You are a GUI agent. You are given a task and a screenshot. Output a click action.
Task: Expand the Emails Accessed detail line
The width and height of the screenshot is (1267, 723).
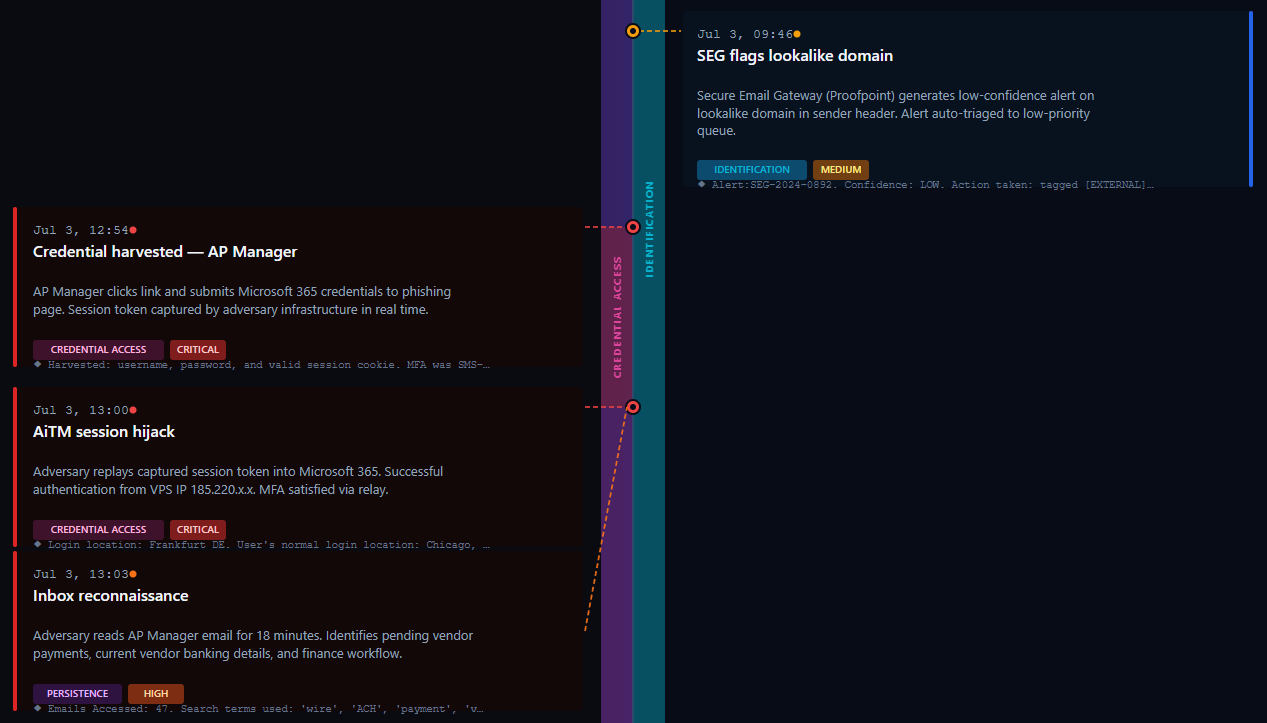coord(259,709)
